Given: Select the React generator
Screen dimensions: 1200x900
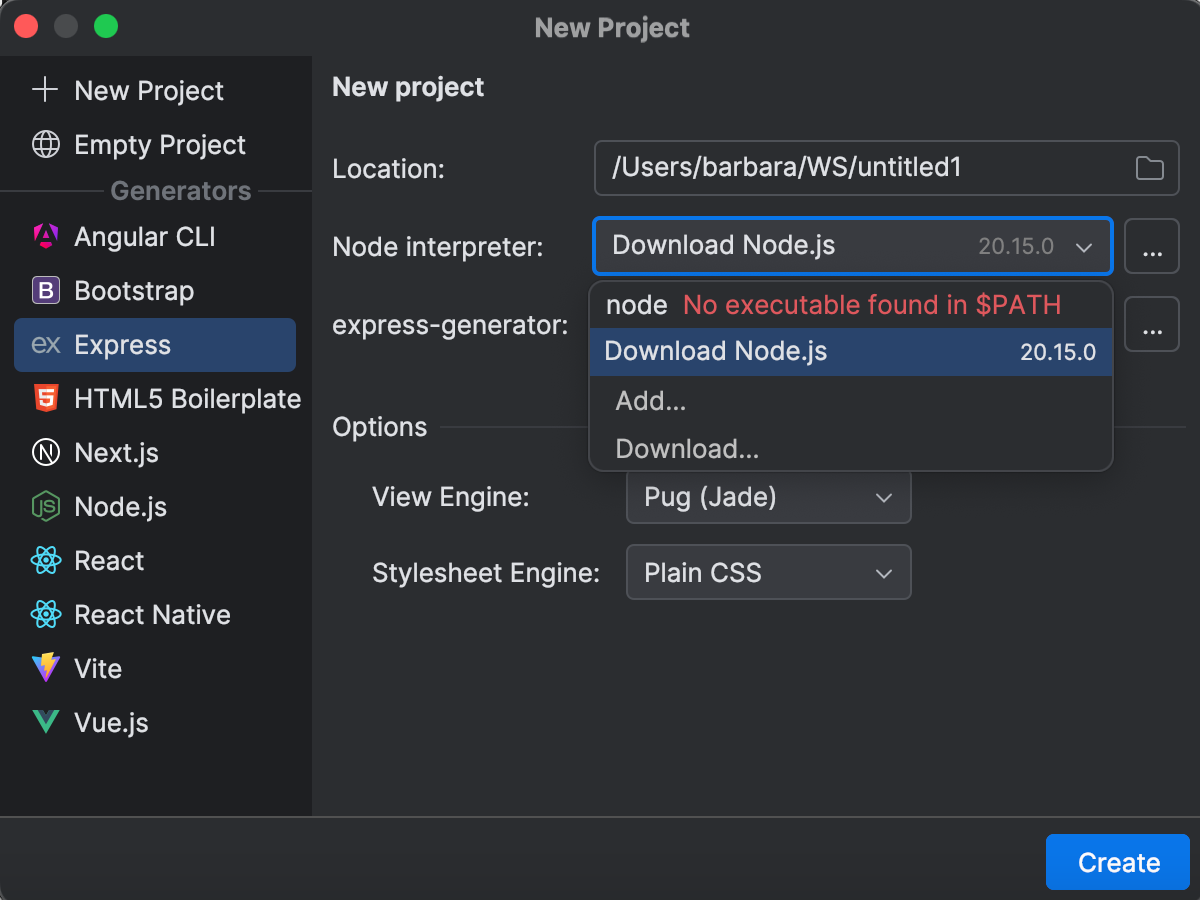Looking at the screenshot, I should pyautogui.click(x=110, y=561).
